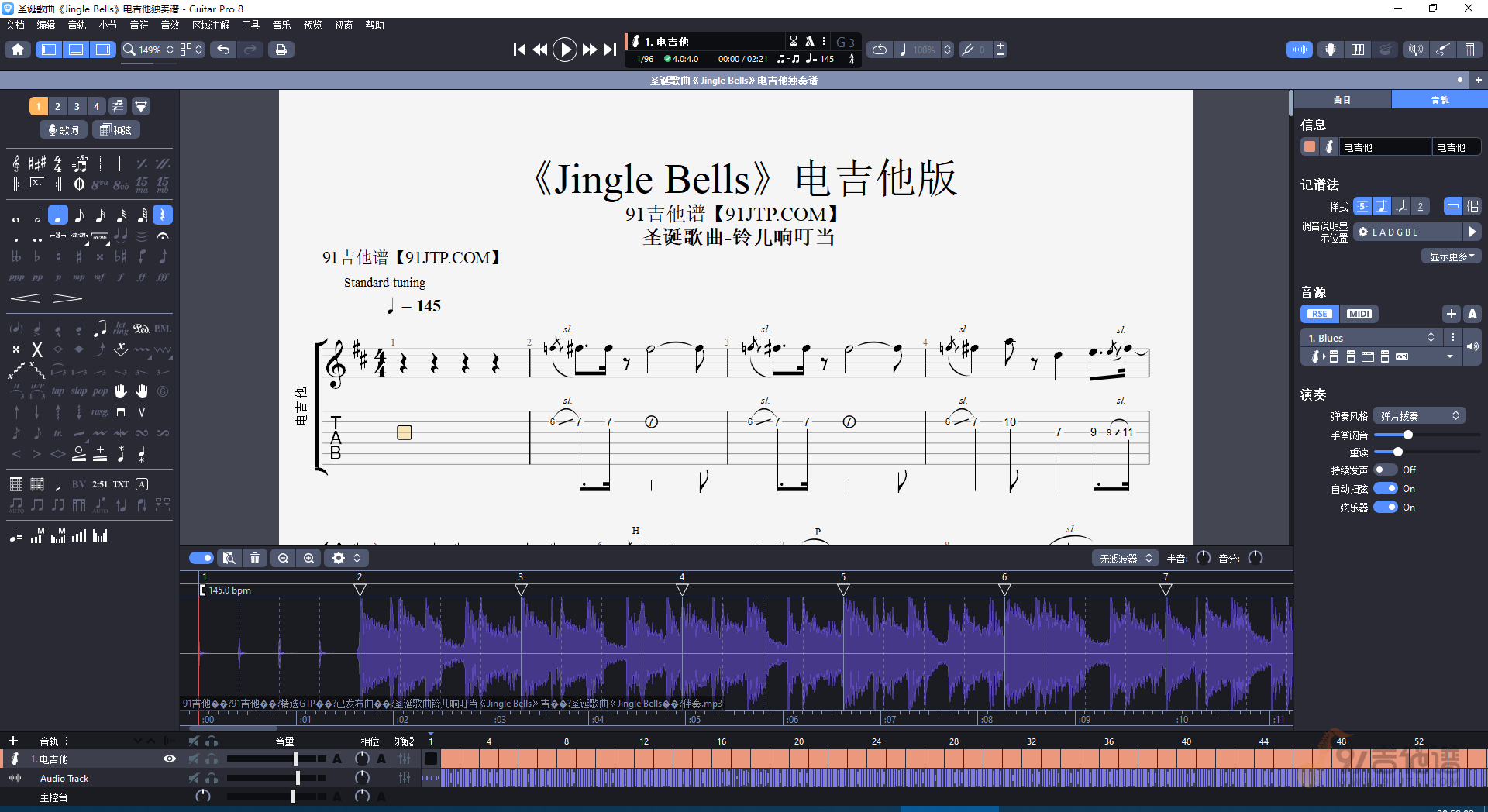The width and height of the screenshot is (1488, 812).
Task: Open the 工具 menu
Action: (250, 26)
